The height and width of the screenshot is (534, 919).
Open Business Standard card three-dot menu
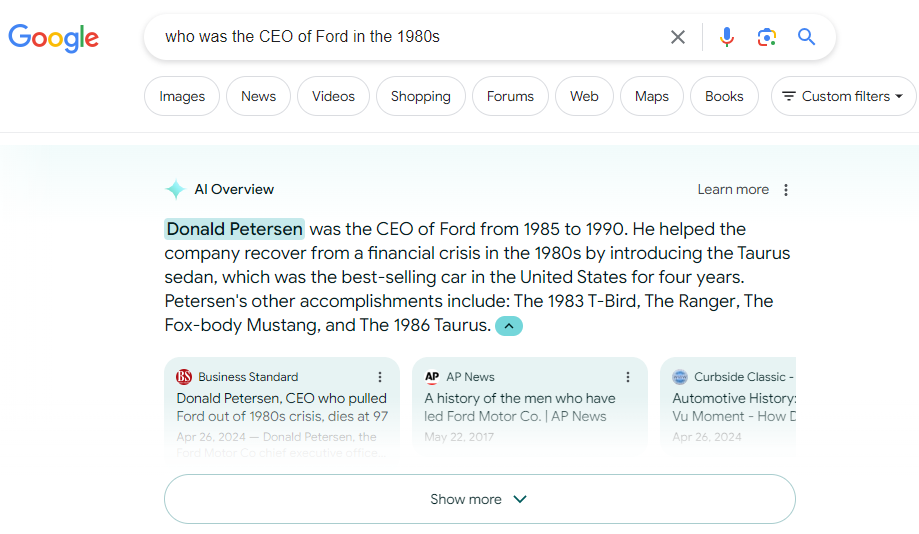tap(380, 377)
